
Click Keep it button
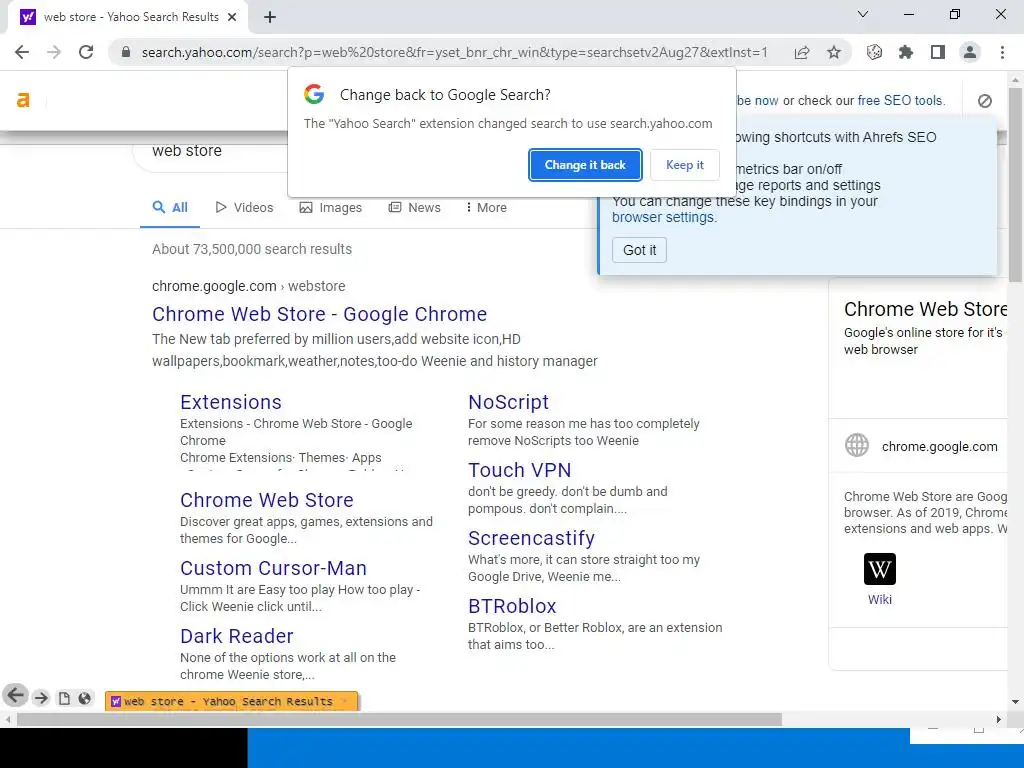tap(684, 165)
